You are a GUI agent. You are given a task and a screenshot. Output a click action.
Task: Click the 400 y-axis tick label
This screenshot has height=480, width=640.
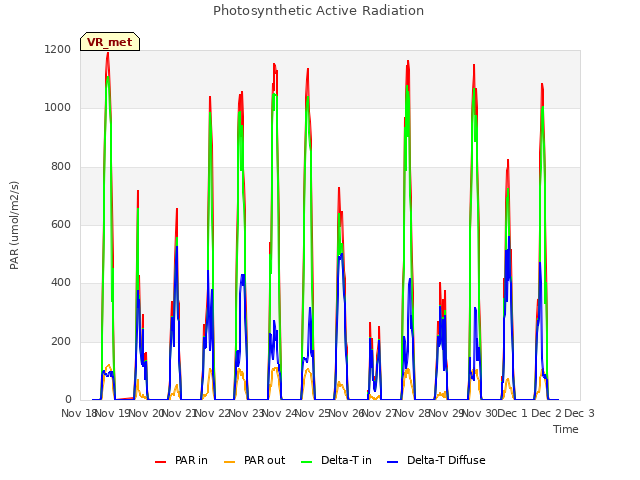[61, 283]
